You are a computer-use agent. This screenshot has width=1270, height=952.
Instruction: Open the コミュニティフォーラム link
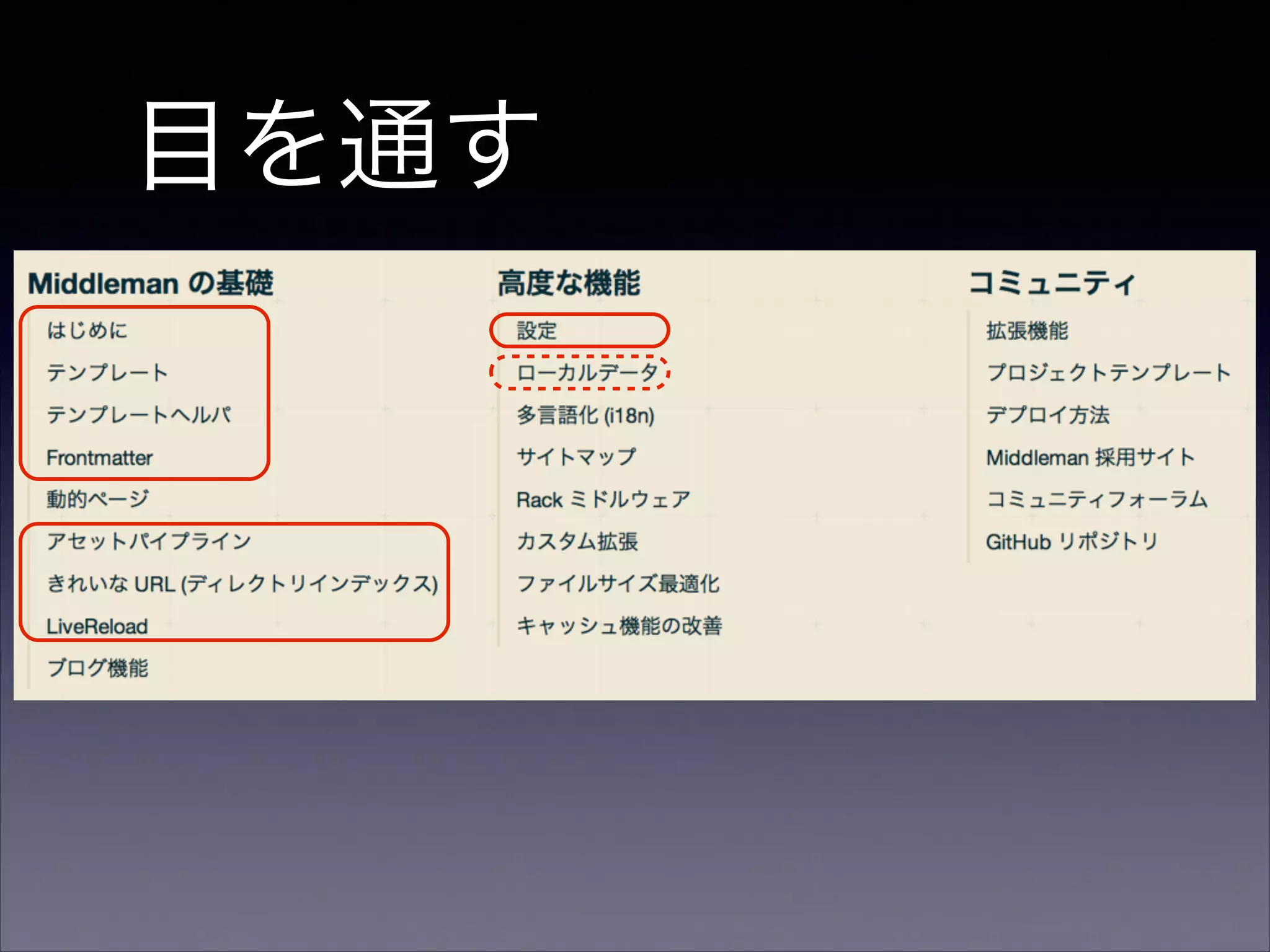click(x=1097, y=499)
